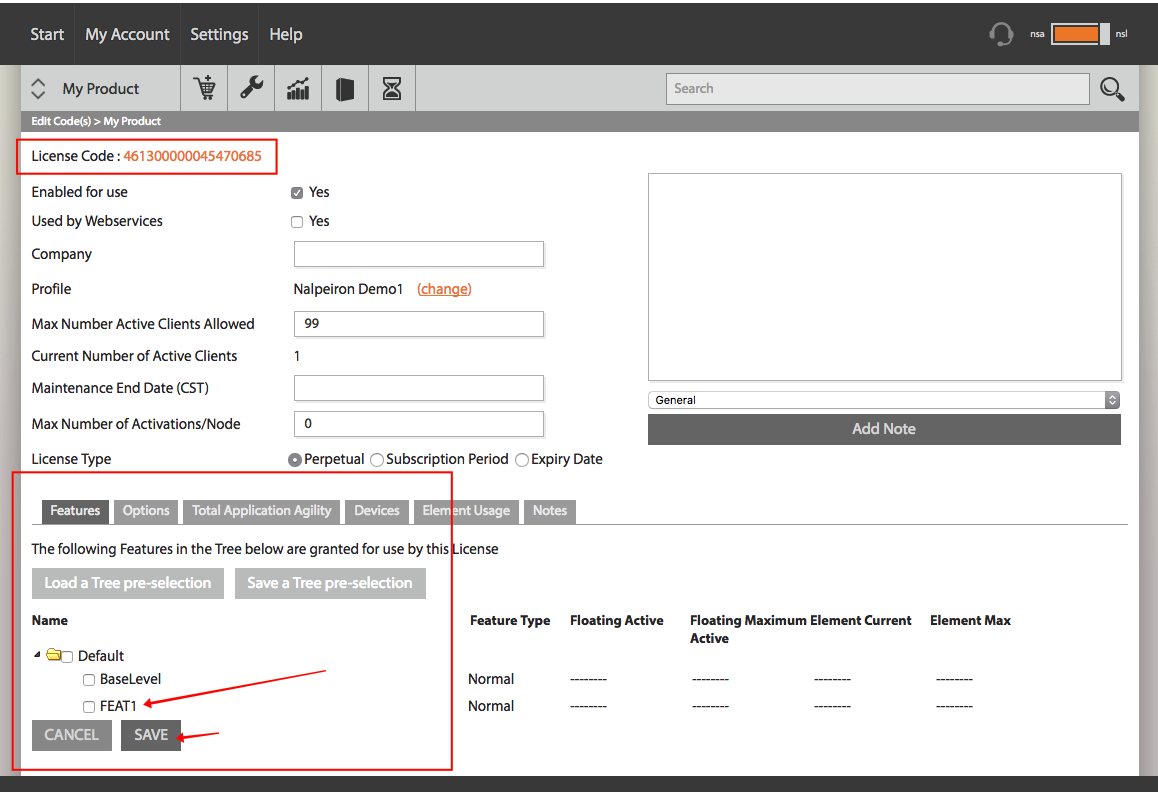Open the book documentation icon
The image size is (1158, 792).
coord(345,88)
